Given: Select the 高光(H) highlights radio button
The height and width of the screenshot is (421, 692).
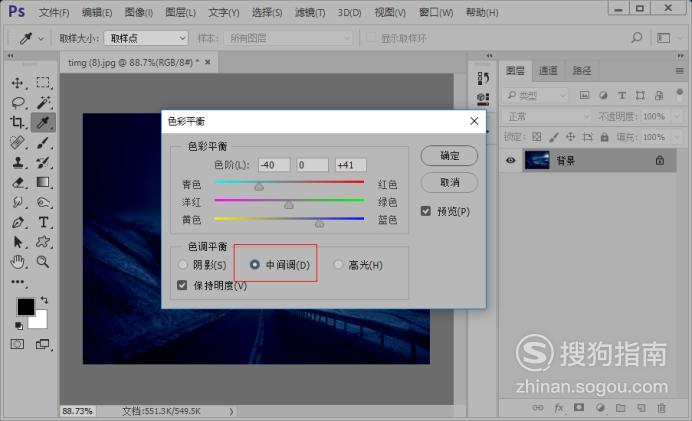Looking at the screenshot, I should (338, 265).
